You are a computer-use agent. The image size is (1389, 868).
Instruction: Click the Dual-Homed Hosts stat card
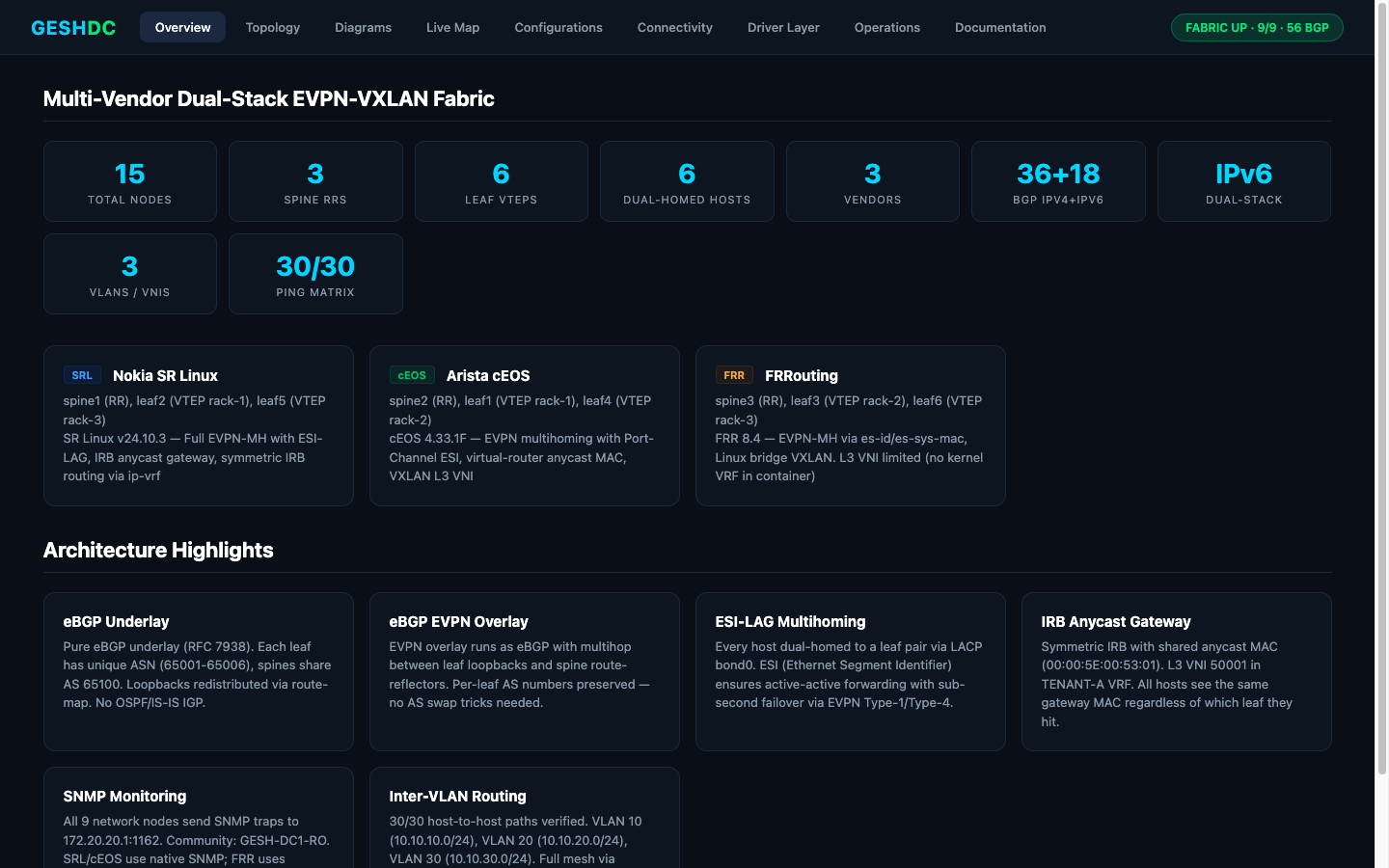pos(687,181)
